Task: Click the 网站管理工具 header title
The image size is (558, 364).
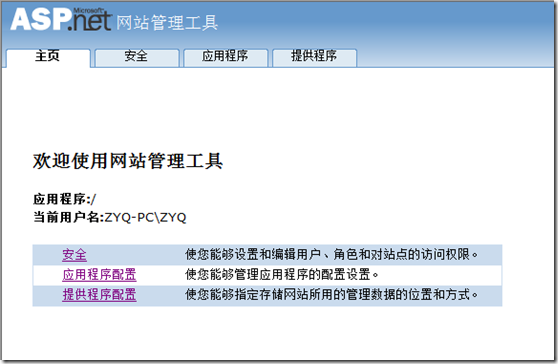Action: click(167, 23)
